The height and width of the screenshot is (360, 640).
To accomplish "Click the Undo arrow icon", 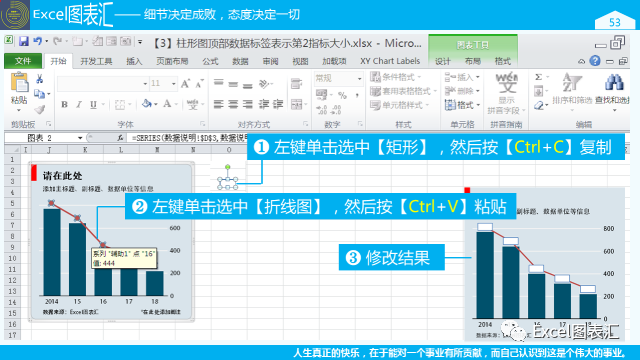I will click(38, 41).
